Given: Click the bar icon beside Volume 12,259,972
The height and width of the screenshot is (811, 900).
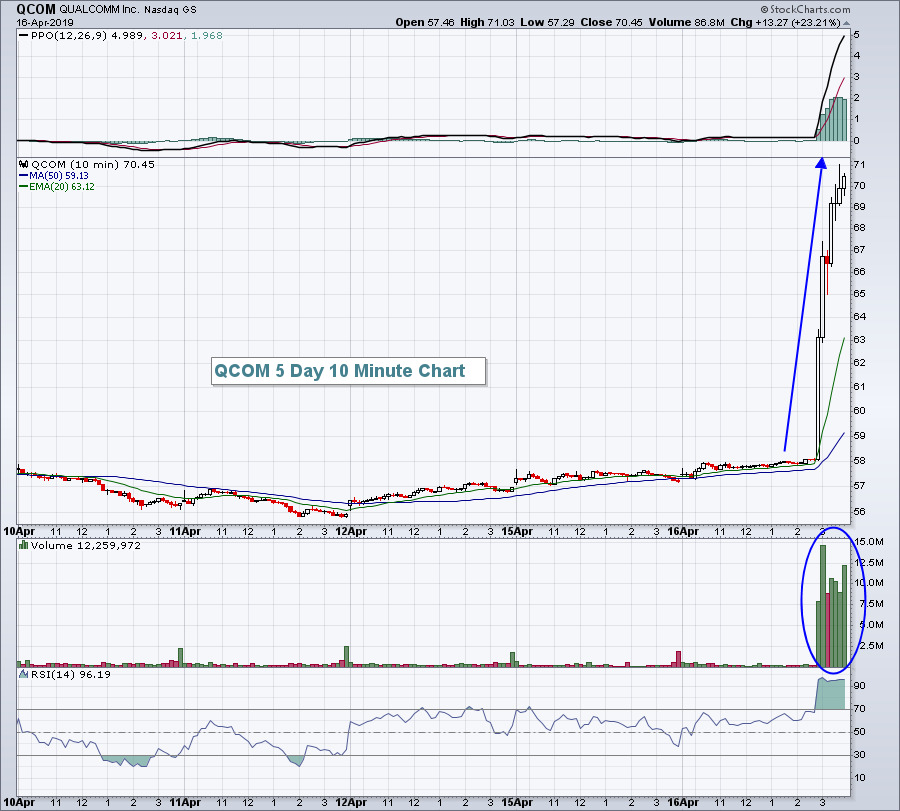Looking at the screenshot, I should (24, 545).
